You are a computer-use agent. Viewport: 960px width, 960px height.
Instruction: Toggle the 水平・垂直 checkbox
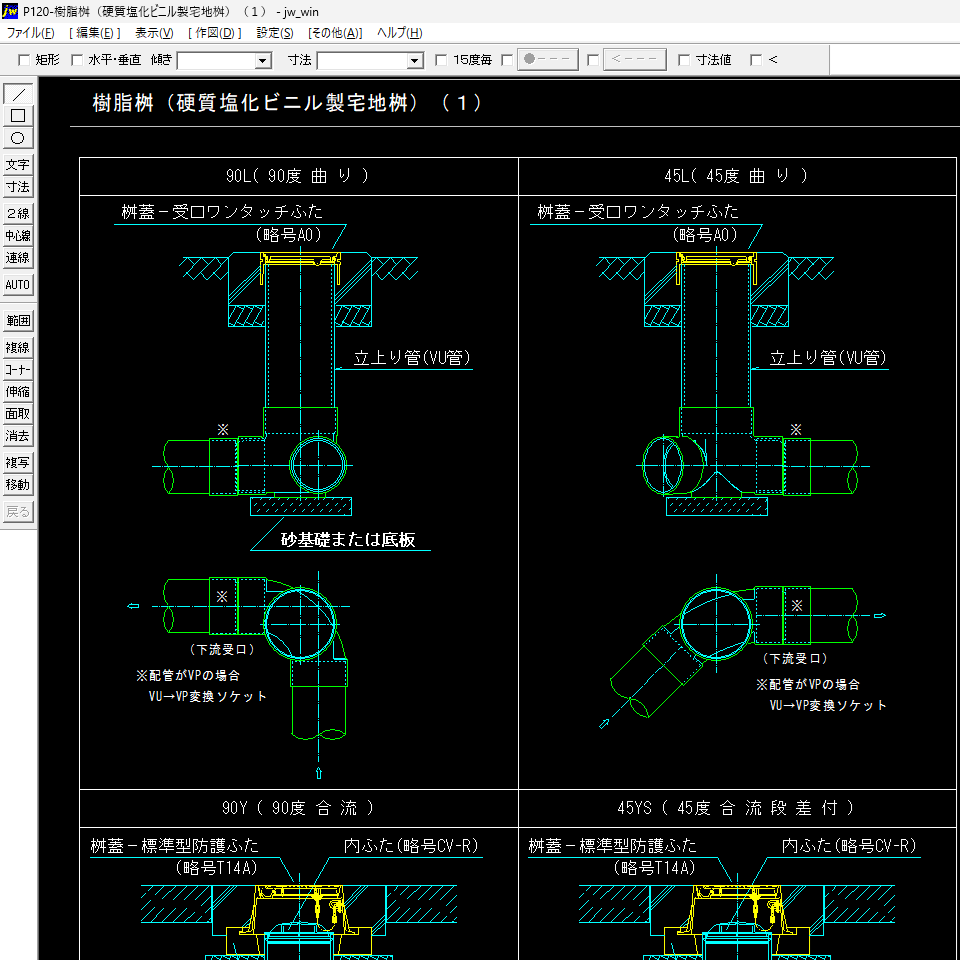pyautogui.click(x=77, y=60)
